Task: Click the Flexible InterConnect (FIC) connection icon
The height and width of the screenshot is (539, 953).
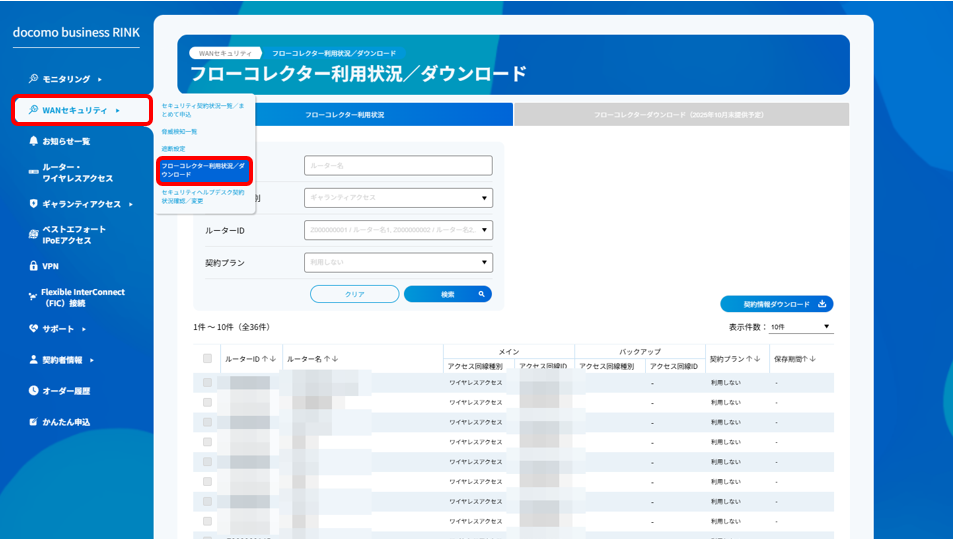Action: coord(33,297)
